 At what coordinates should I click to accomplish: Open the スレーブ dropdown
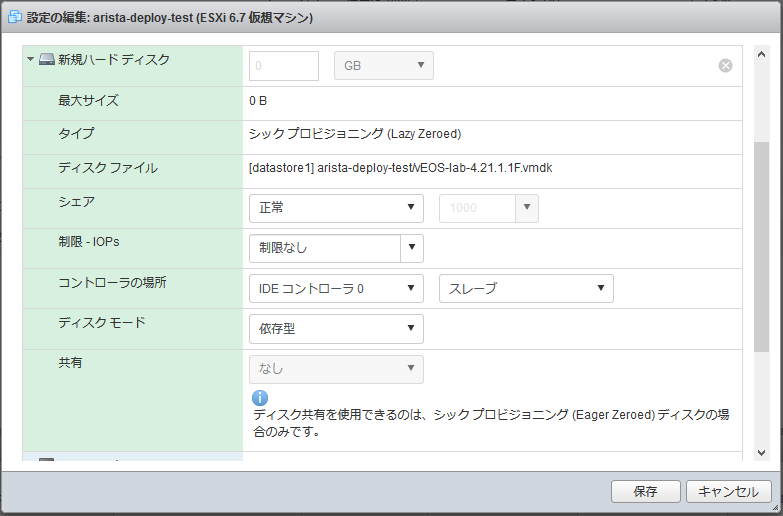point(526,288)
